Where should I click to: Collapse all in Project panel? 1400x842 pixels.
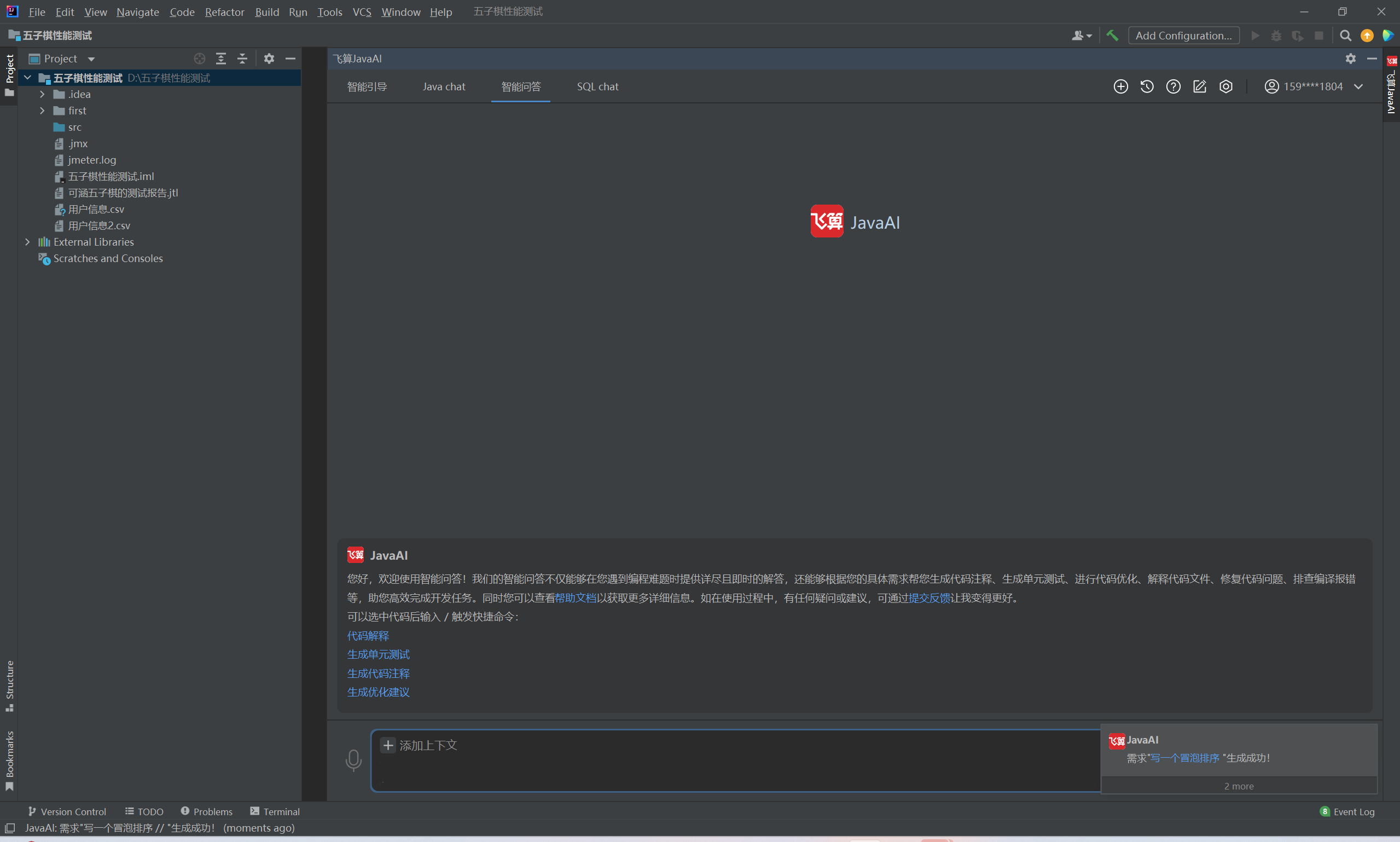(x=242, y=59)
